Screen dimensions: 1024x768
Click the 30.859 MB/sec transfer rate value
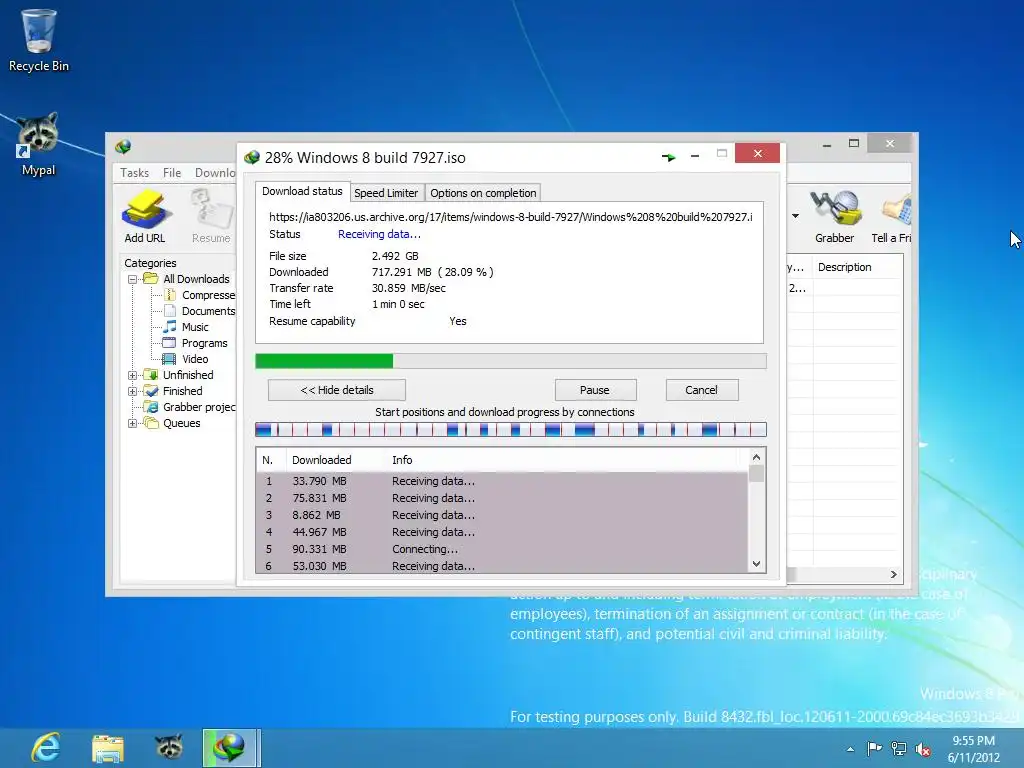(409, 288)
